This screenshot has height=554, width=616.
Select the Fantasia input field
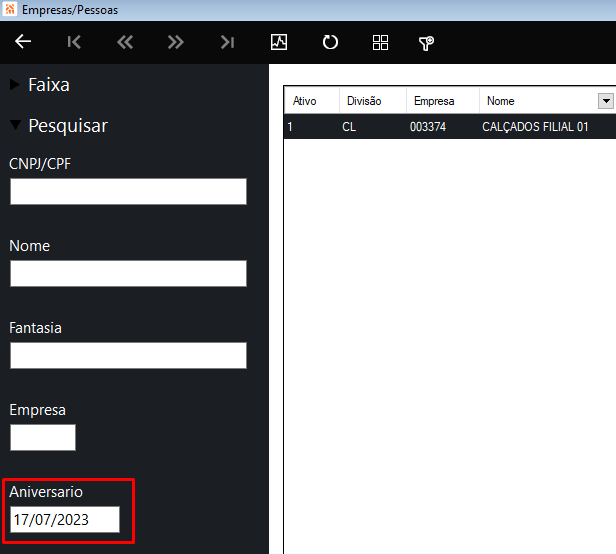pyautogui.click(x=128, y=356)
